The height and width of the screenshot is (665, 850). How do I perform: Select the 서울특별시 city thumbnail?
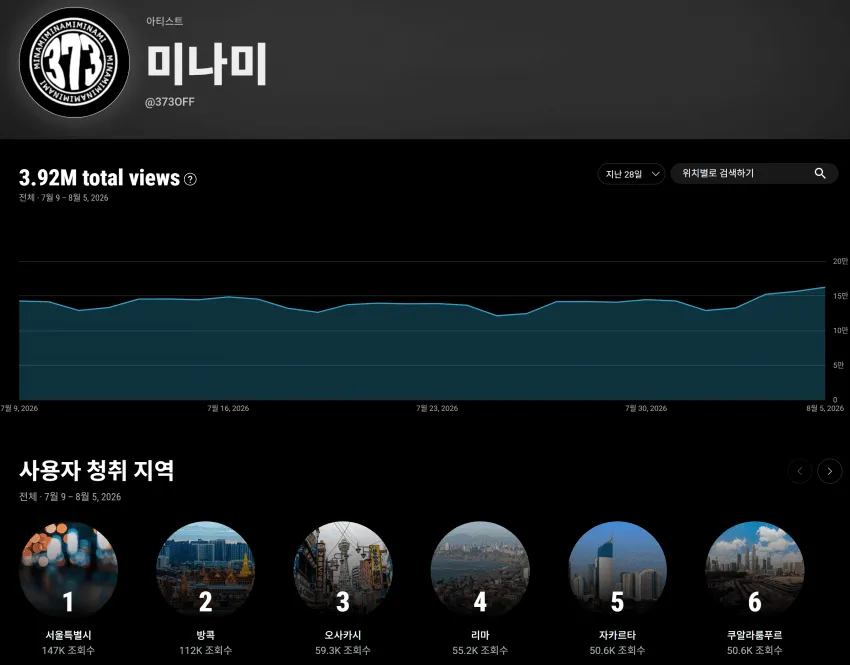[x=68, y=570]
